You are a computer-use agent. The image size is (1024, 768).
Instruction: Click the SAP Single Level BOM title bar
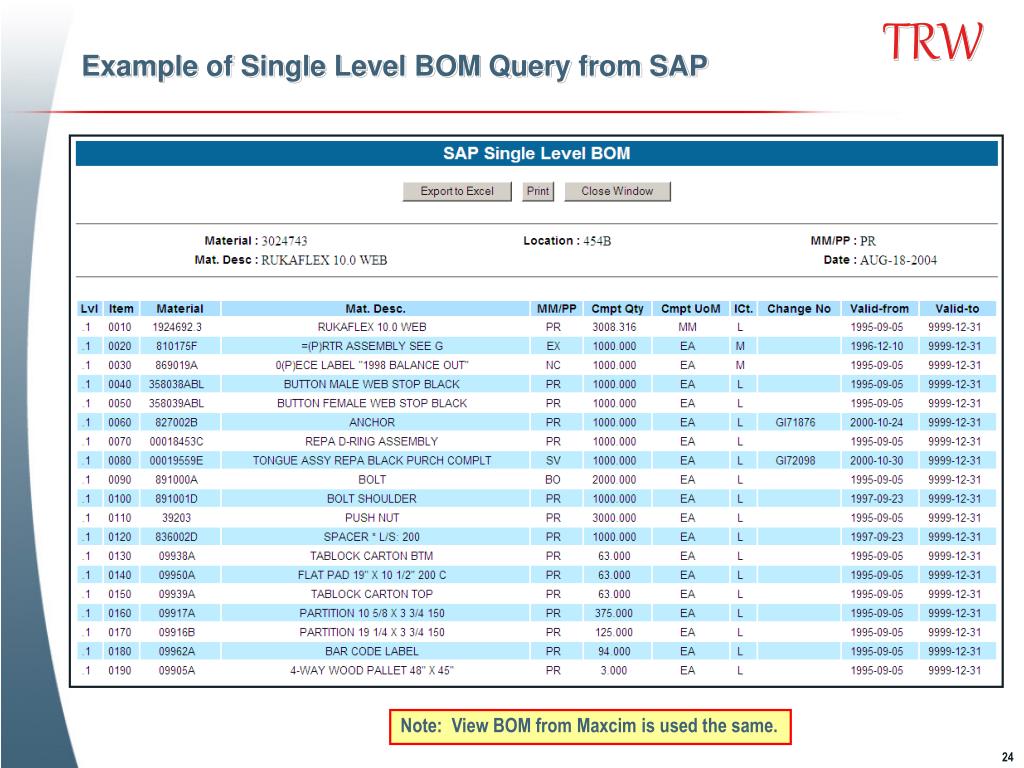pos(537,153)
